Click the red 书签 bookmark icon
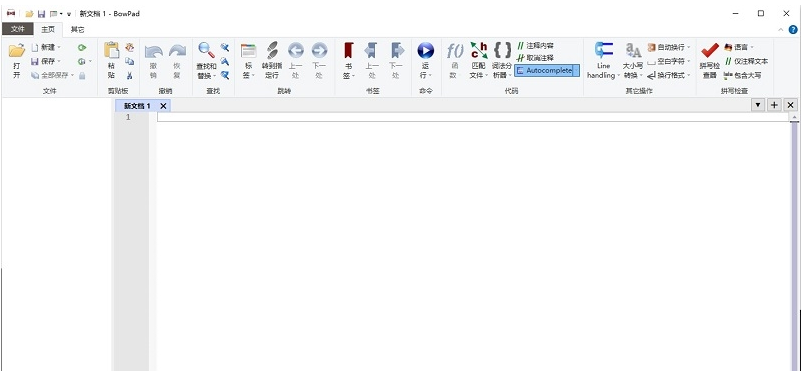The width and height of the screenshot is (803, 371). pos(348,50)
